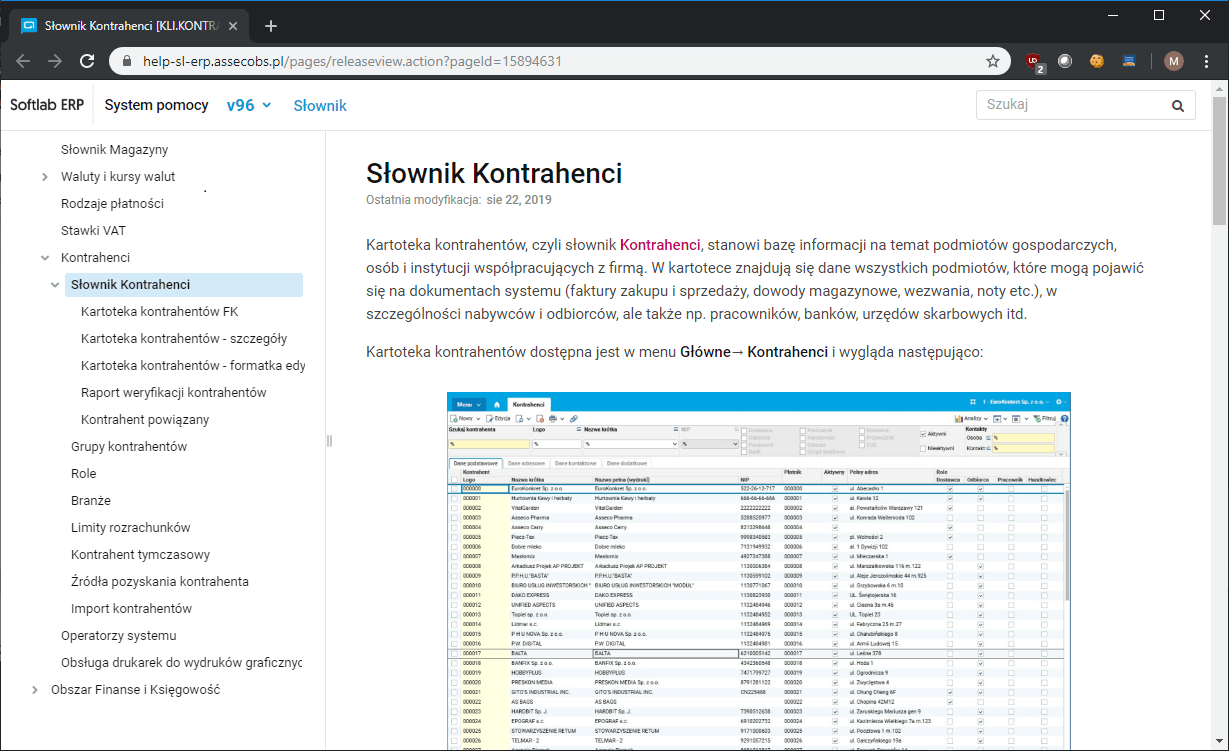Open Kartoteka kontrahentów FK page
The height and width of the screenshot is (751, 1229).
pos(159,312)
